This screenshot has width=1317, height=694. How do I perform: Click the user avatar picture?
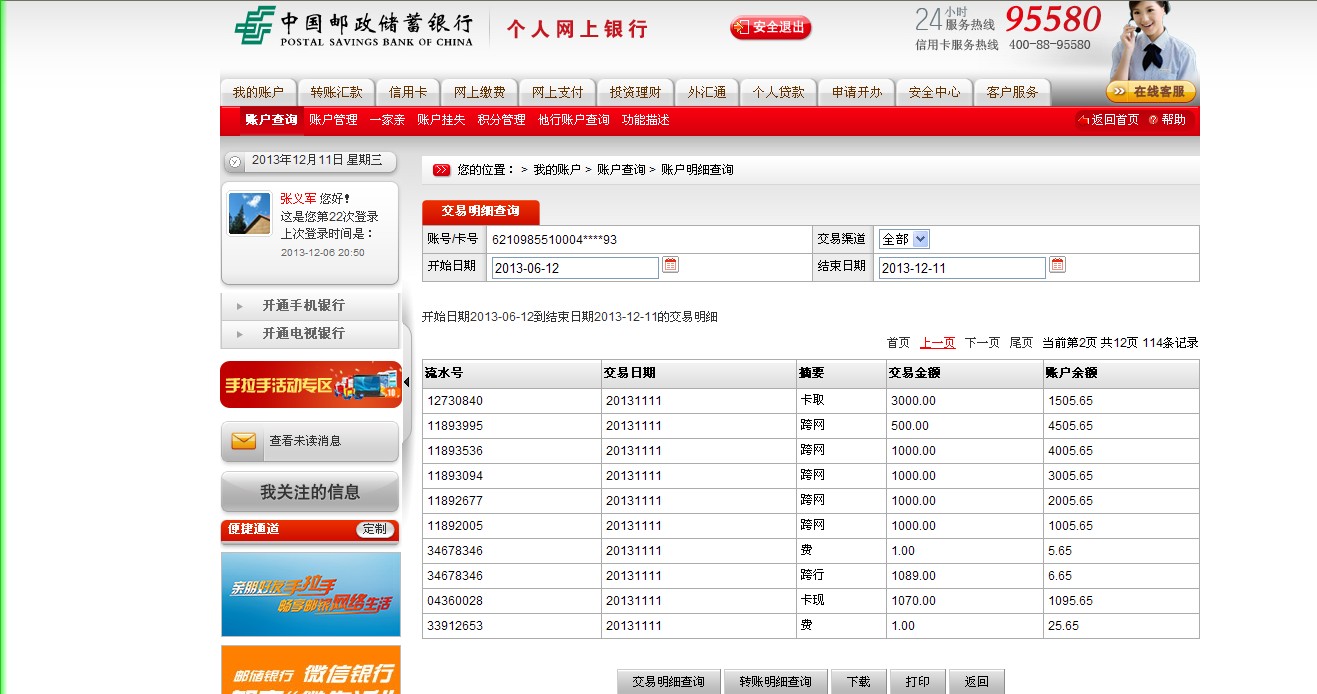[x=249, y=213]
